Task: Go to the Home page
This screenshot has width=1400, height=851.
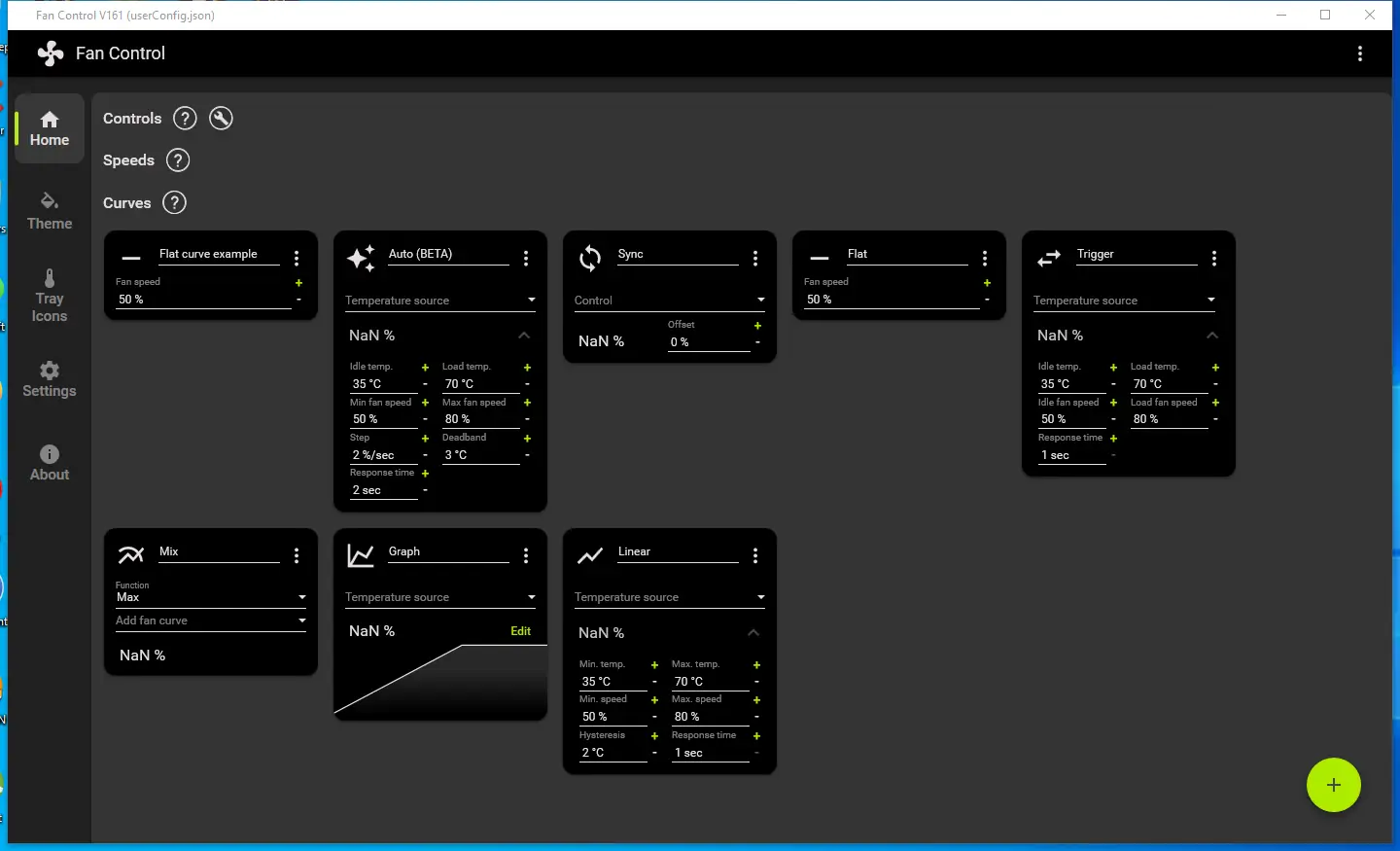Action: click(x=50, y=128)
